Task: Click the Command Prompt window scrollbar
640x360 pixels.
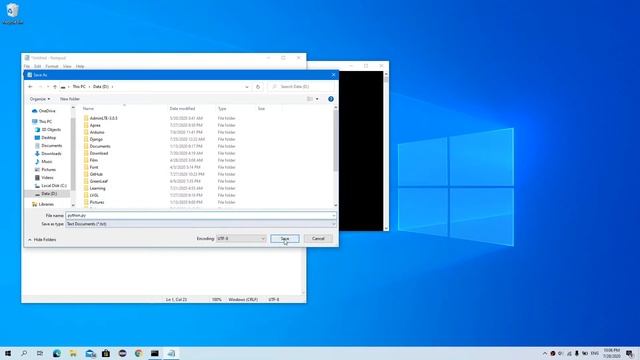Action: pos(386,151)
